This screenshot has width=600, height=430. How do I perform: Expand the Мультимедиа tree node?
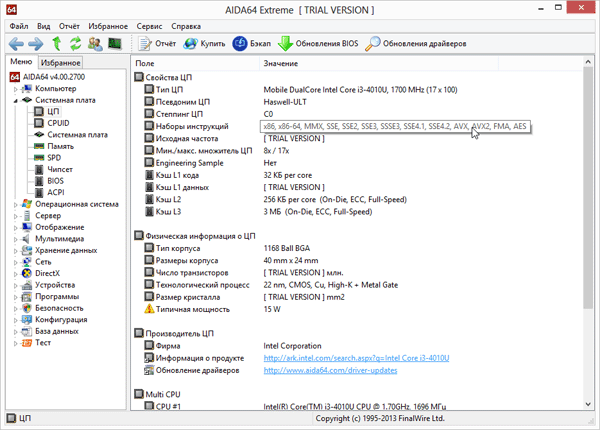click(x=16, y=239)
